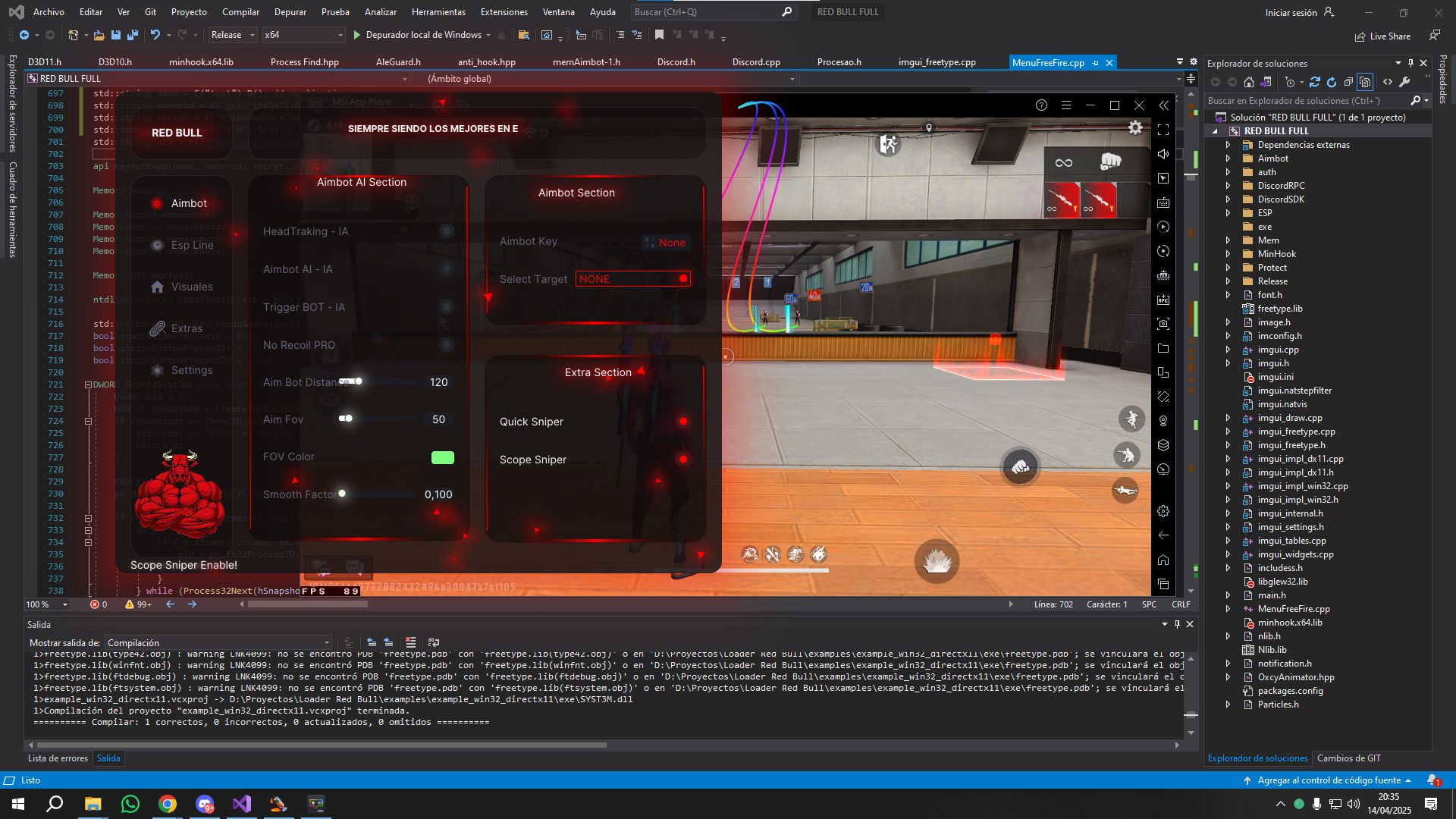Open the x64 platform dropdown
Screen dimensions: 1456x819
coord(303,35)
